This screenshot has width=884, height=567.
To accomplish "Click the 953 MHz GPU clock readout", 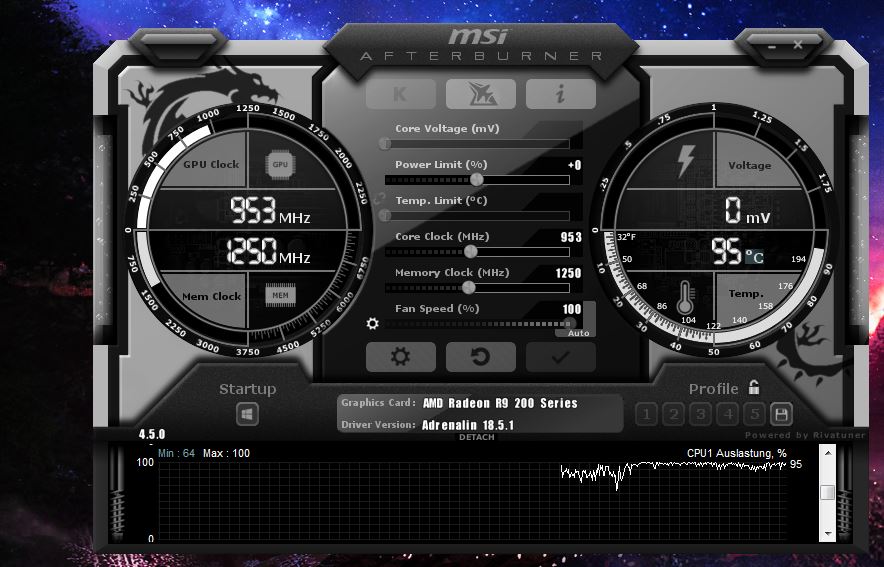I will point(269,210).
